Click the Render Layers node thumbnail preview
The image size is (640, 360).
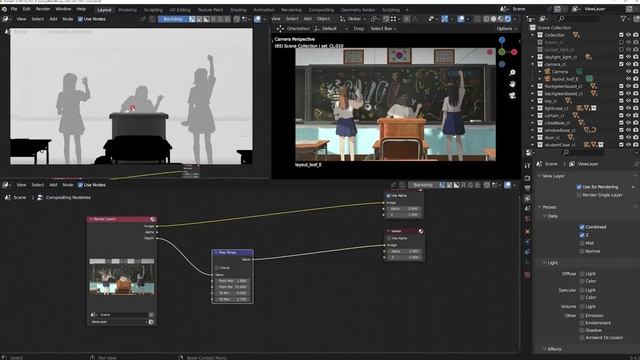(122, 276)
